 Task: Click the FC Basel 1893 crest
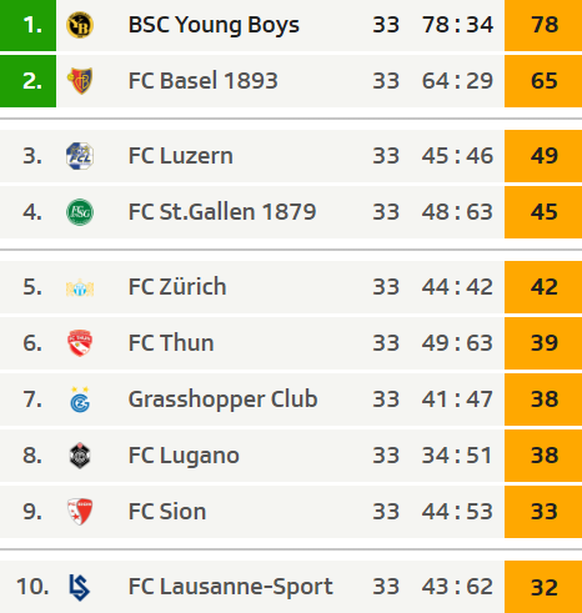pos(80,81)
